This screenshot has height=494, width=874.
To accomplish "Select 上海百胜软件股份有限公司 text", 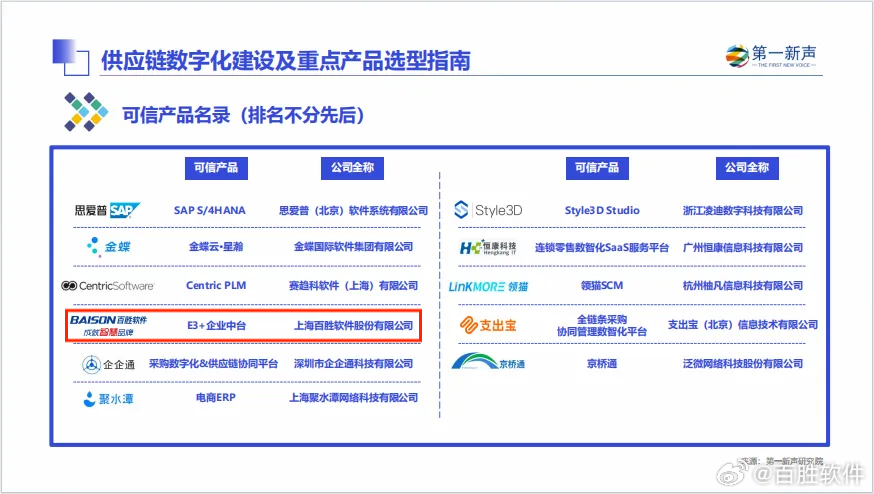I will point(353,326).
